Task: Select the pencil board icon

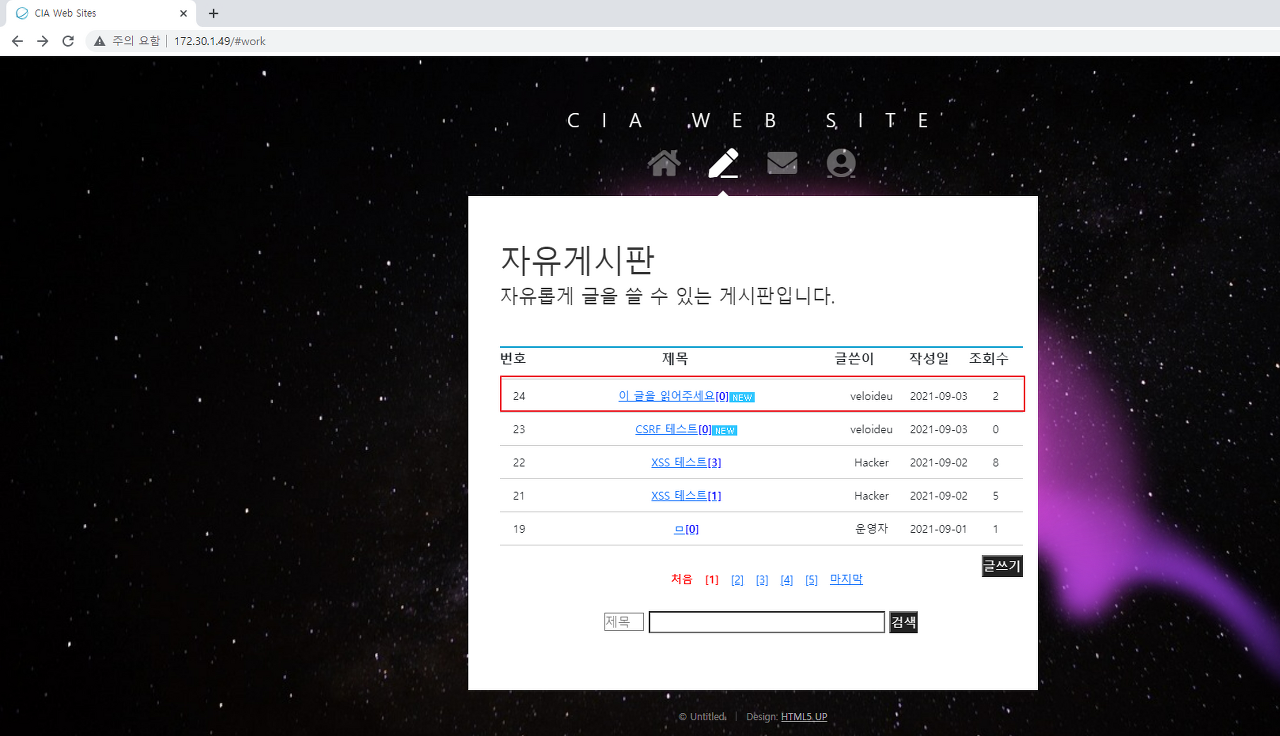Action: tap(723, 163)
